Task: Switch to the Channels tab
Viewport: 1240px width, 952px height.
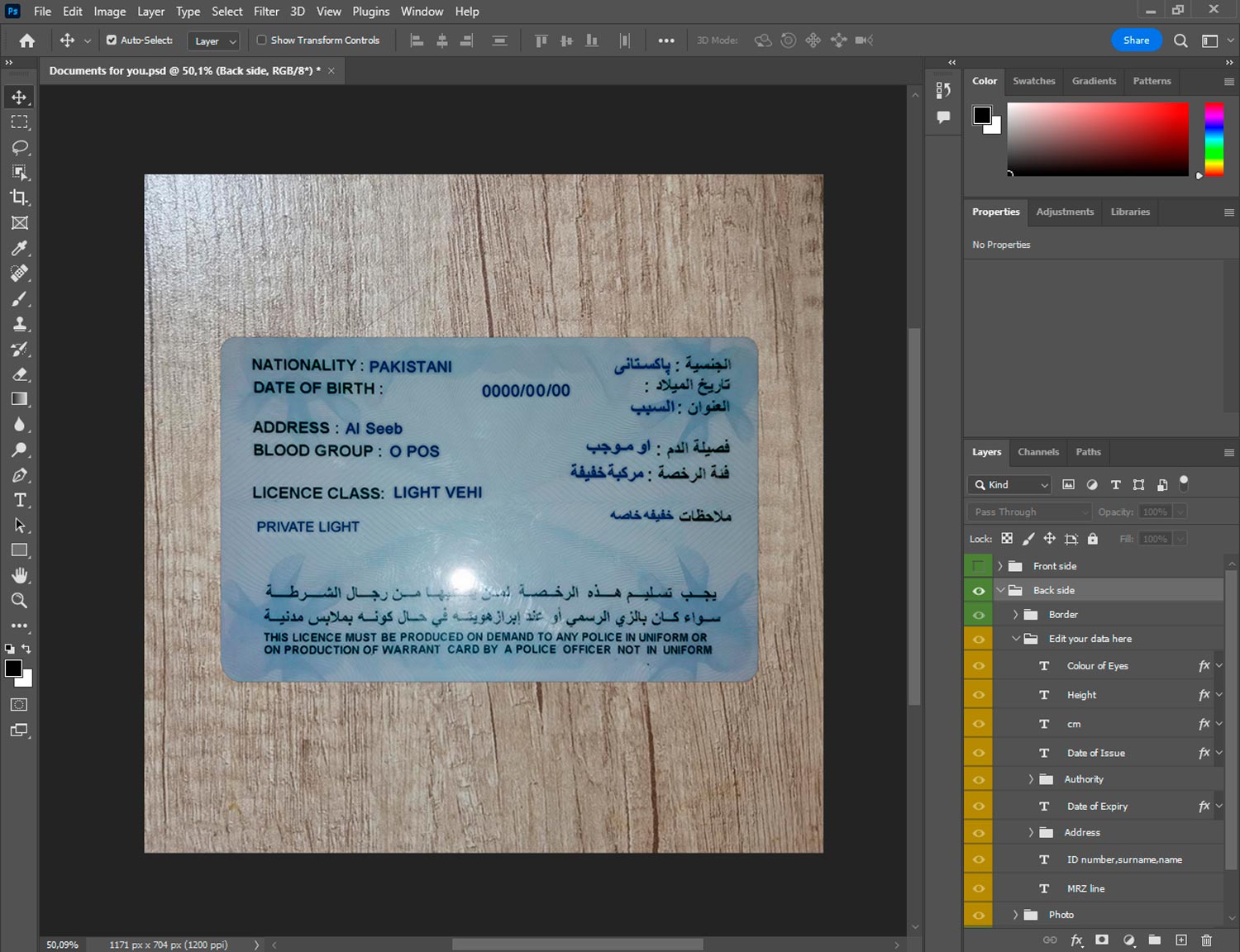Action: click(1037, 452)
